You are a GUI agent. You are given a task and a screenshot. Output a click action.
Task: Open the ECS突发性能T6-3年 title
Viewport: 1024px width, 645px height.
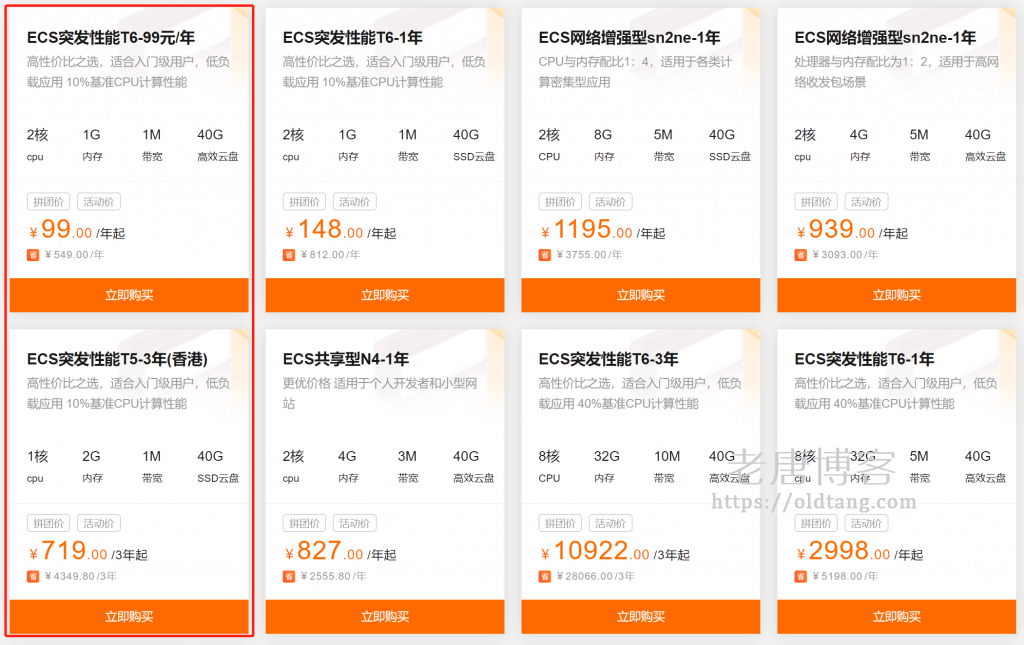(x=609, y=359)
